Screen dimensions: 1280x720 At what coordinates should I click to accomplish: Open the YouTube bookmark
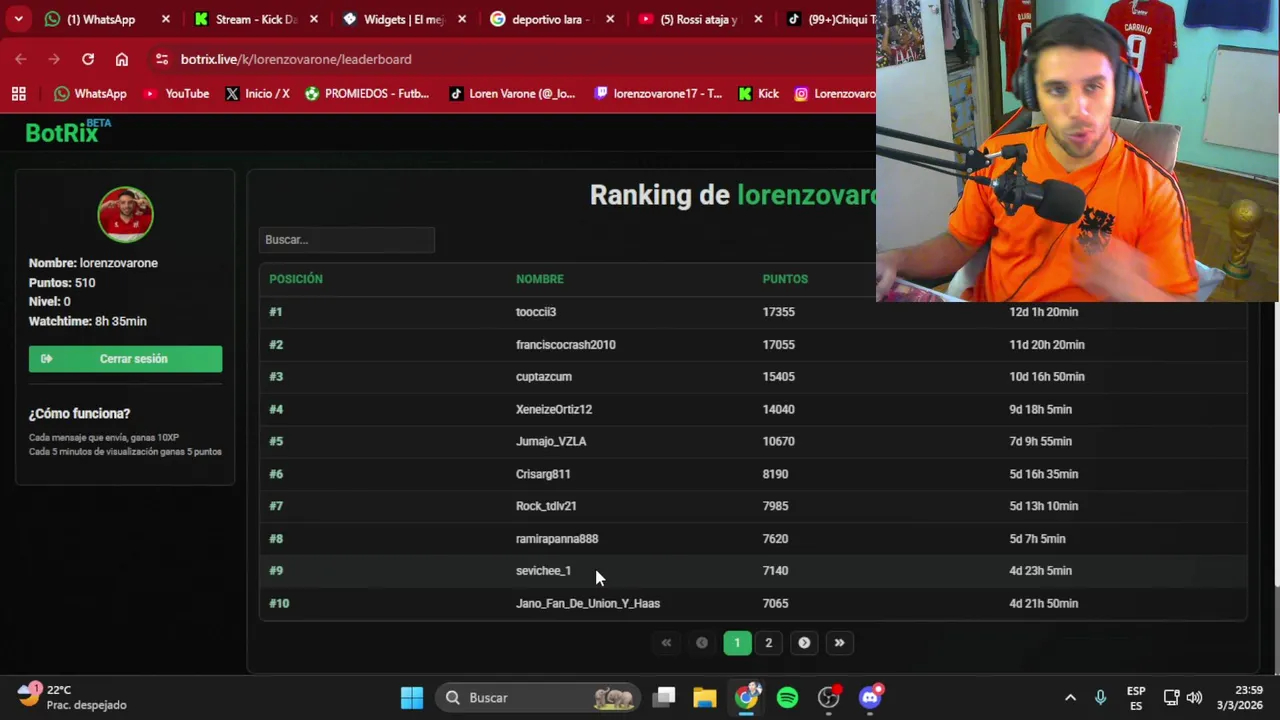pyautogui.click(x=176, y=93)
